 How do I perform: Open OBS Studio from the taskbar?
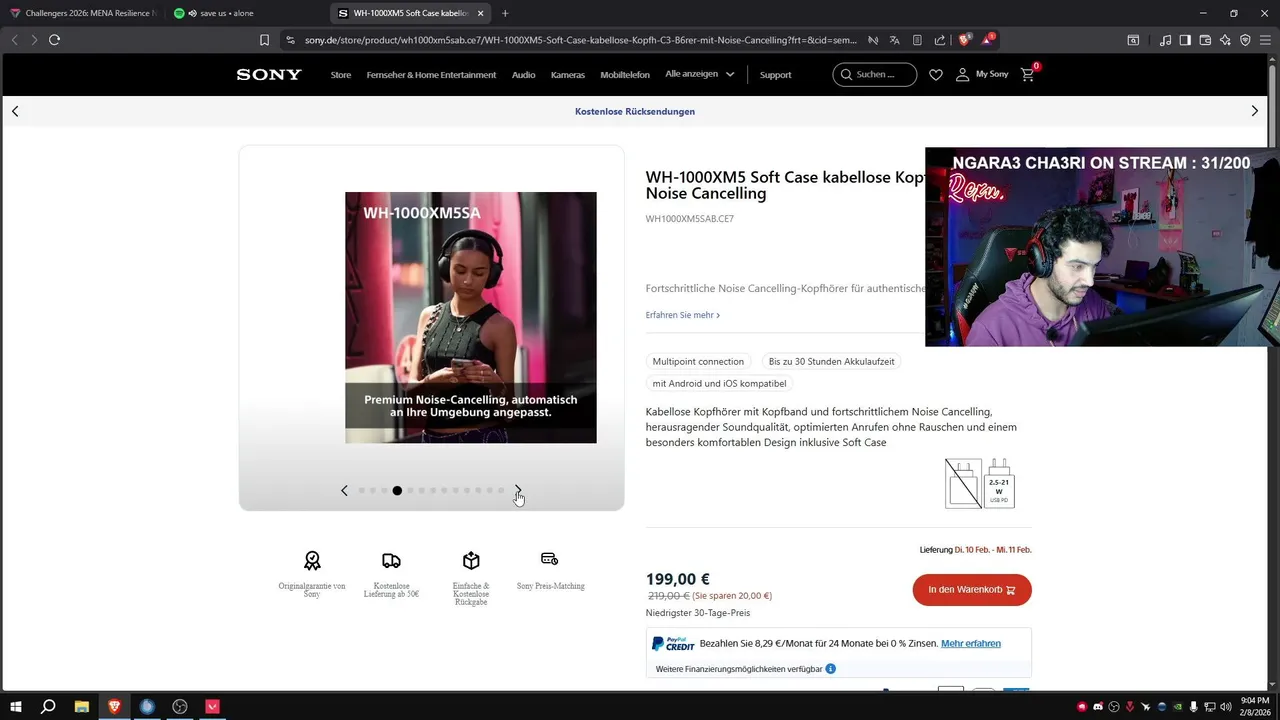click(x=180, y=706)
